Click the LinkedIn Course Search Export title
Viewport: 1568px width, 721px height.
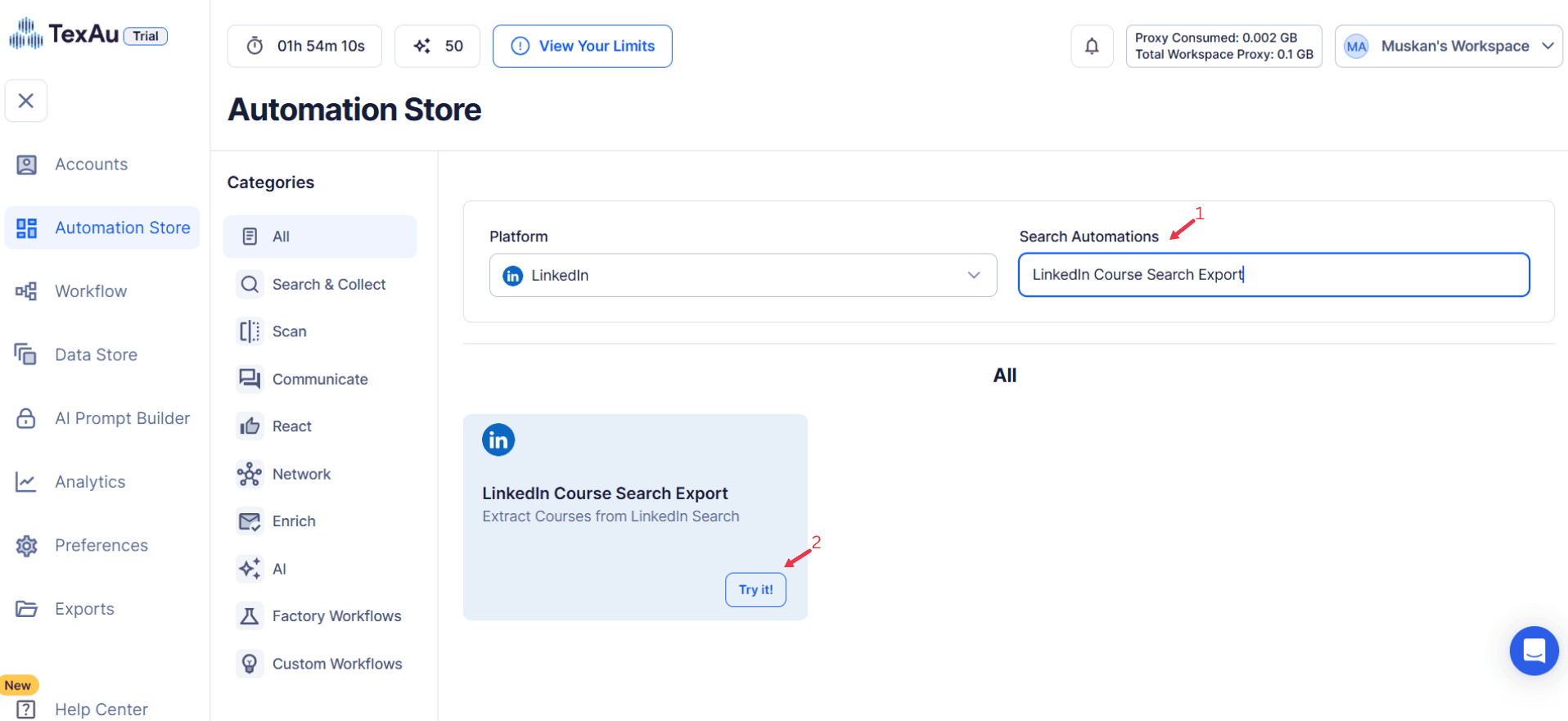coord(605,493)
